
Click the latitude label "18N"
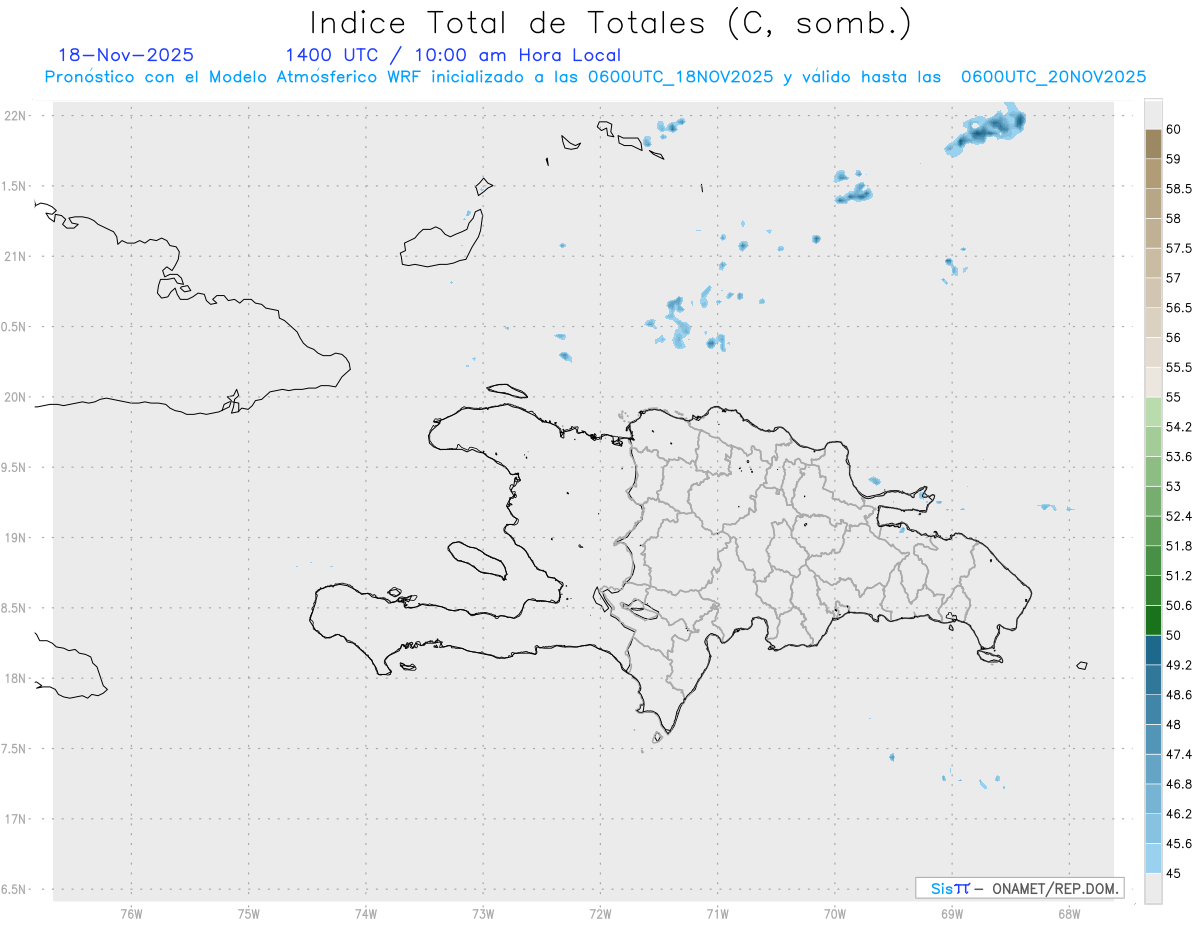click(17, 678)
